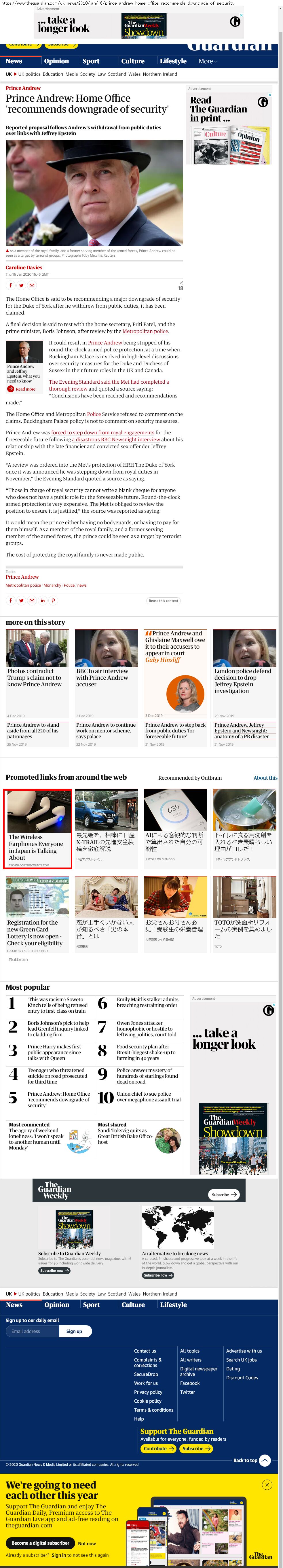
Task: Click Caroline Davies author link
Action: (24, 267)
